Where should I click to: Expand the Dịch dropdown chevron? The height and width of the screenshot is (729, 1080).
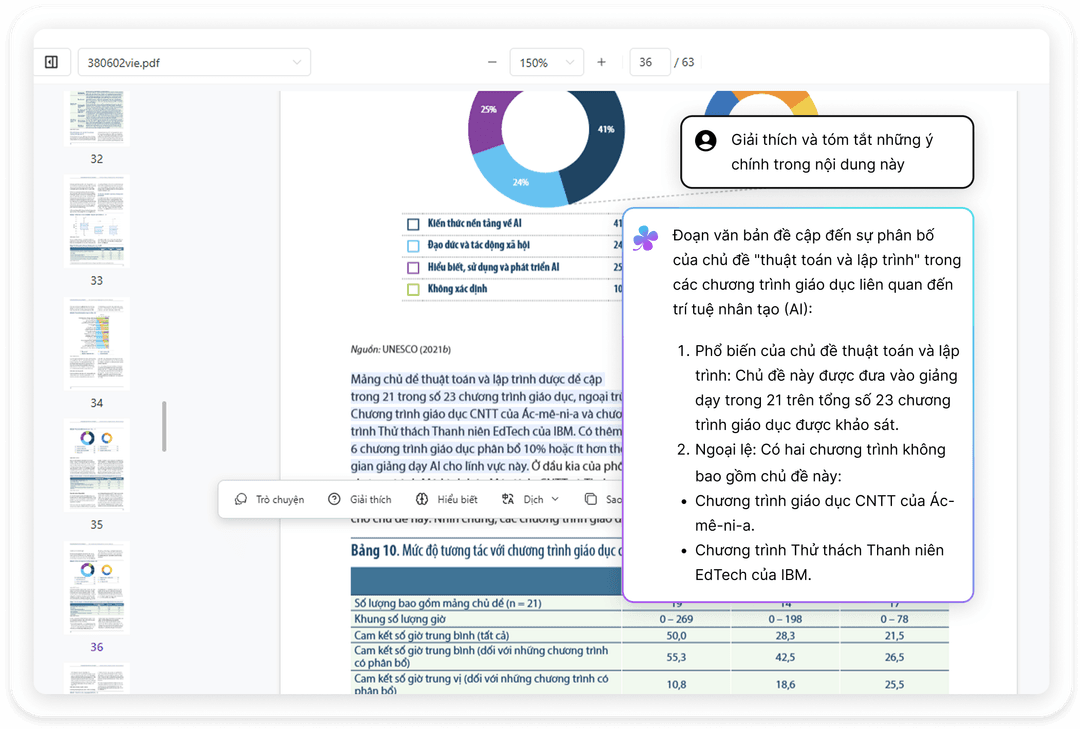(555, 499)
